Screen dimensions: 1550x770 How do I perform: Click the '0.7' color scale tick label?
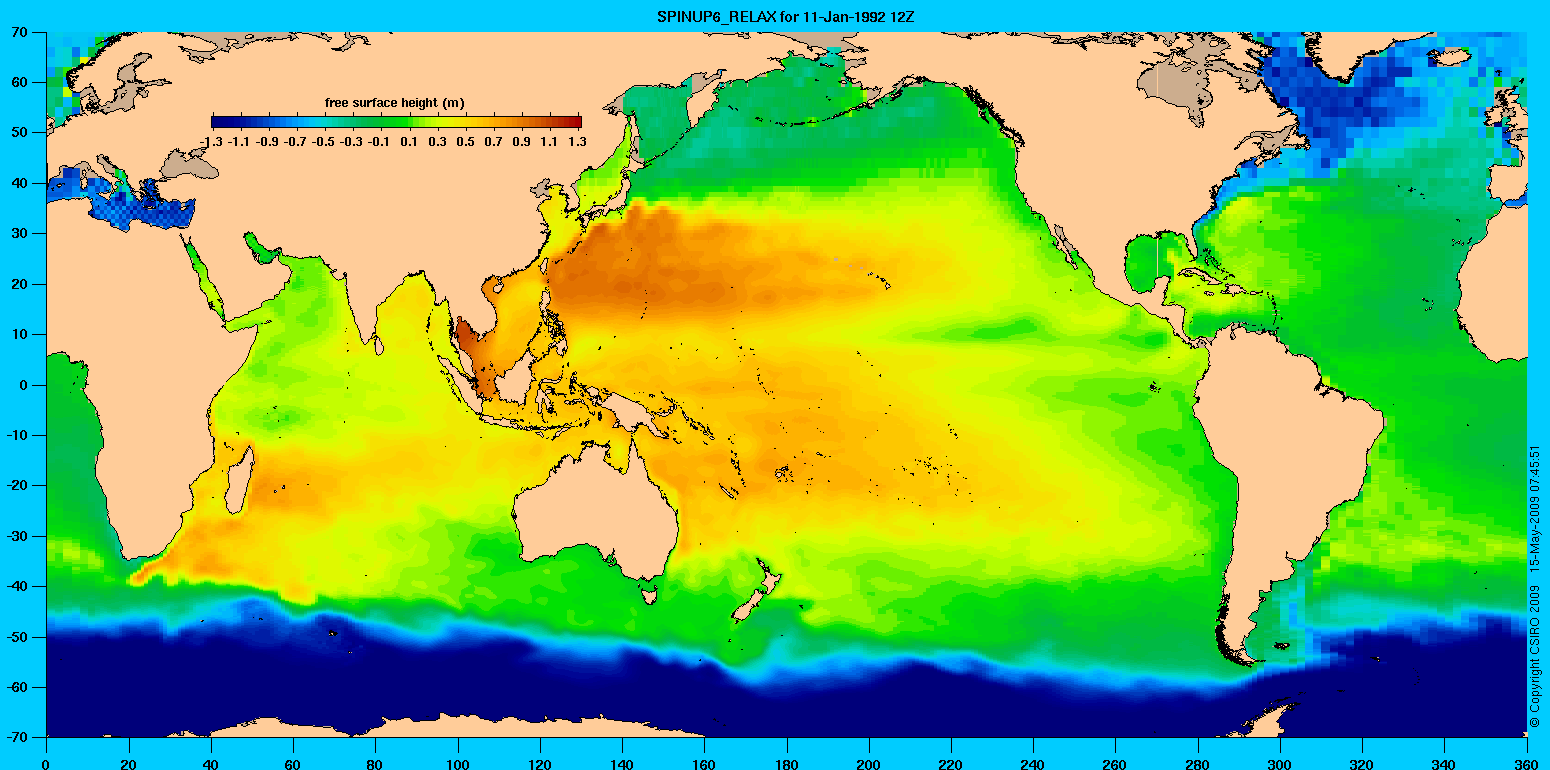coord(495,142)
